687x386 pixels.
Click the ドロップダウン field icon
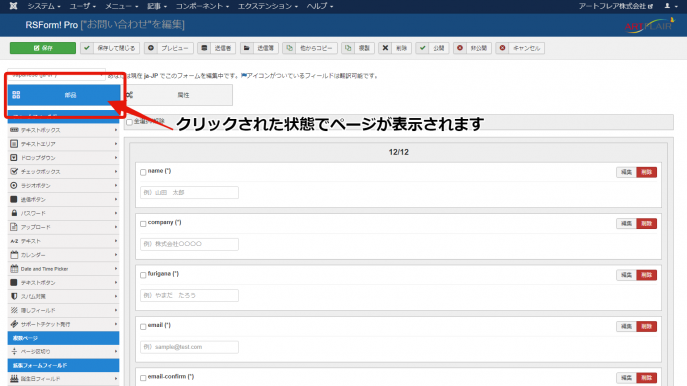tap(14, 158)
